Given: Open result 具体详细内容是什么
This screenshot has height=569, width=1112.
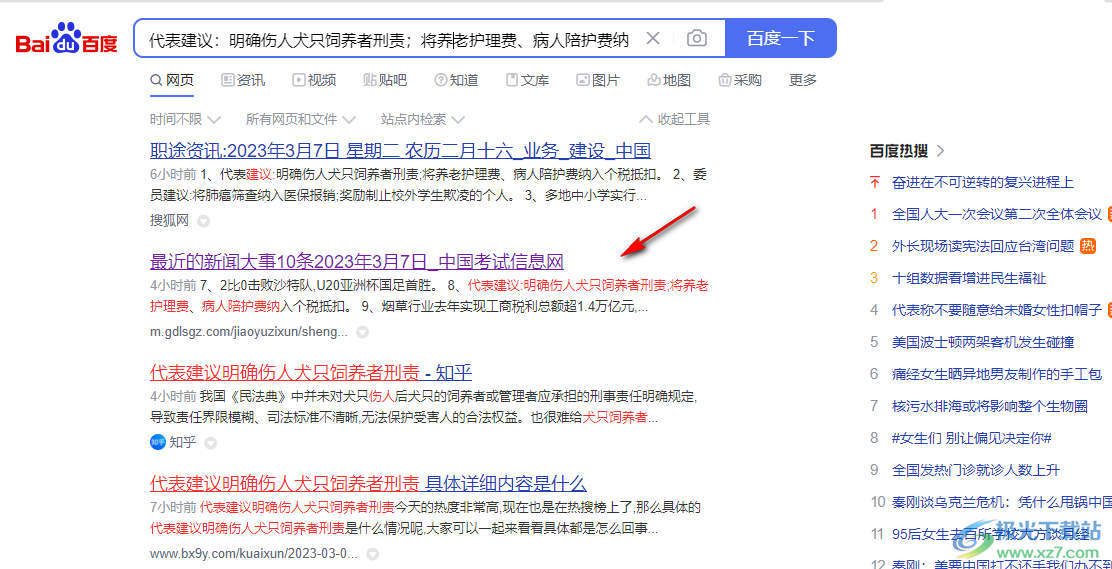Looking at the screenshot, I should coord(368,484).
